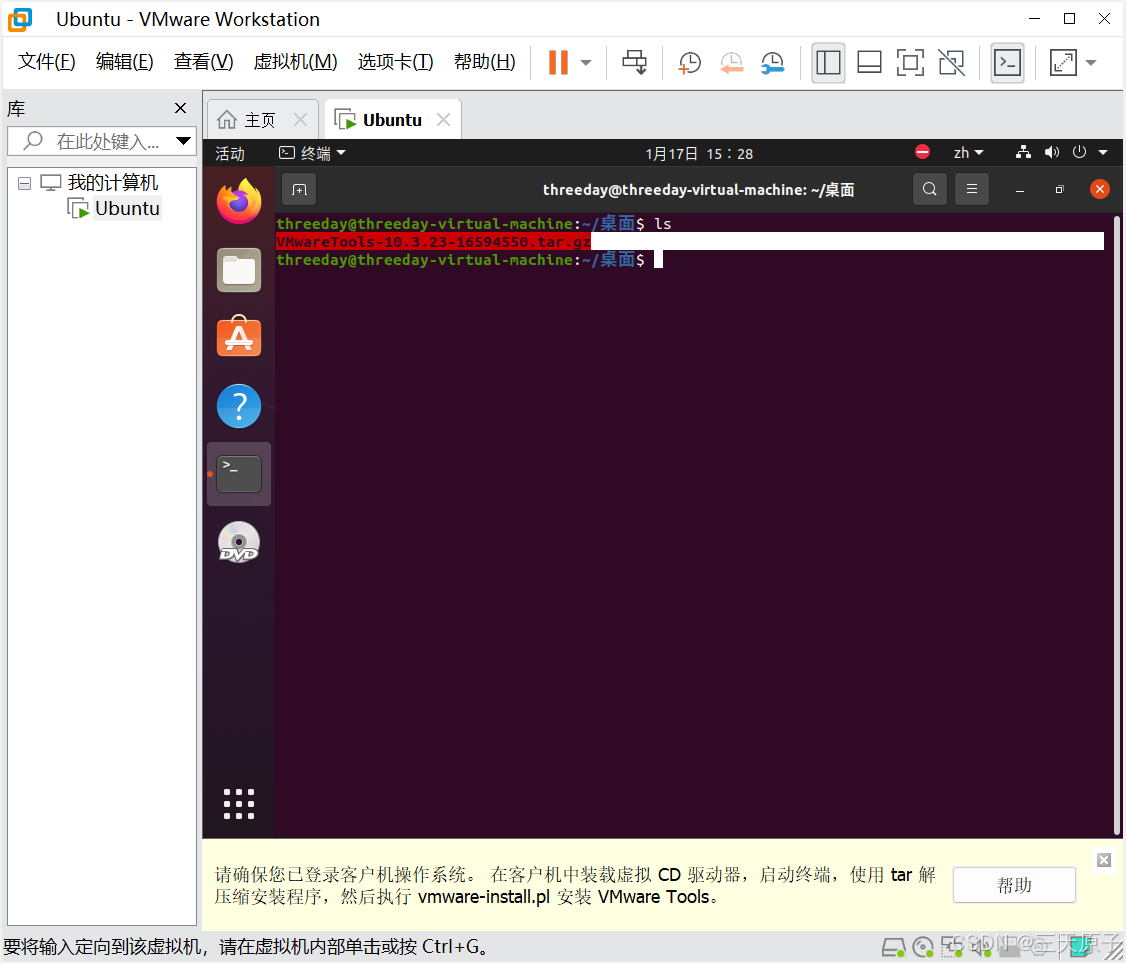This screenshot has height=963, width=1126.
Task: Toggle the thumbnail bar display
Action: coord(869,62)
